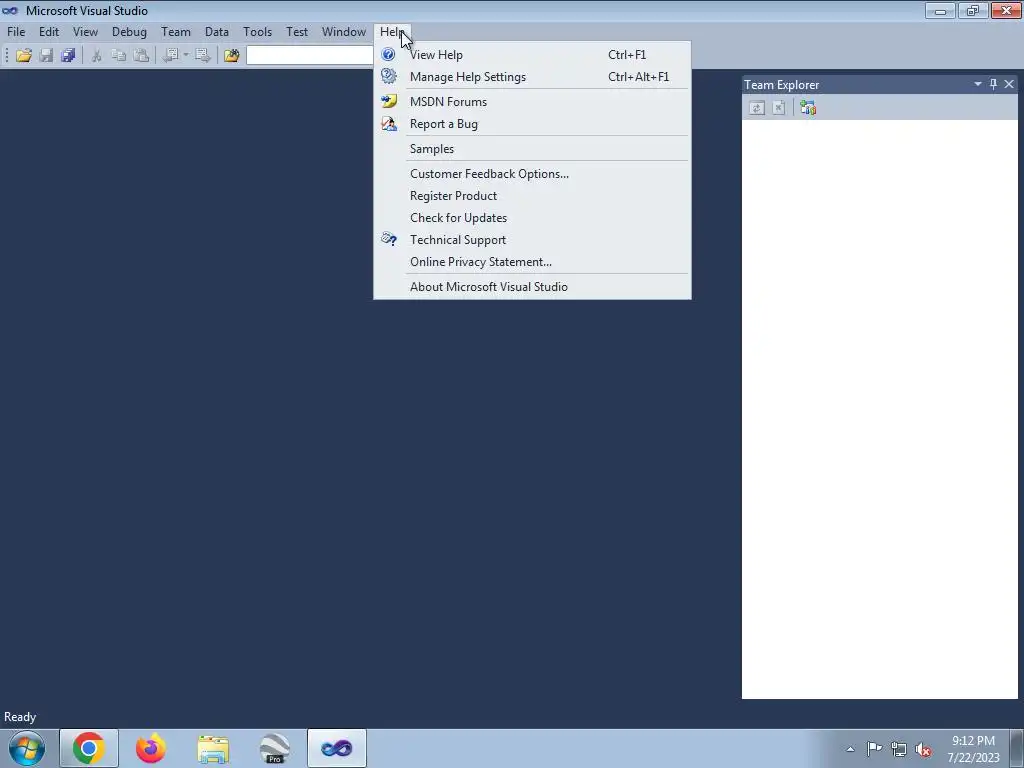
Task: Open the Windows Start button
Action: point(26,748)
